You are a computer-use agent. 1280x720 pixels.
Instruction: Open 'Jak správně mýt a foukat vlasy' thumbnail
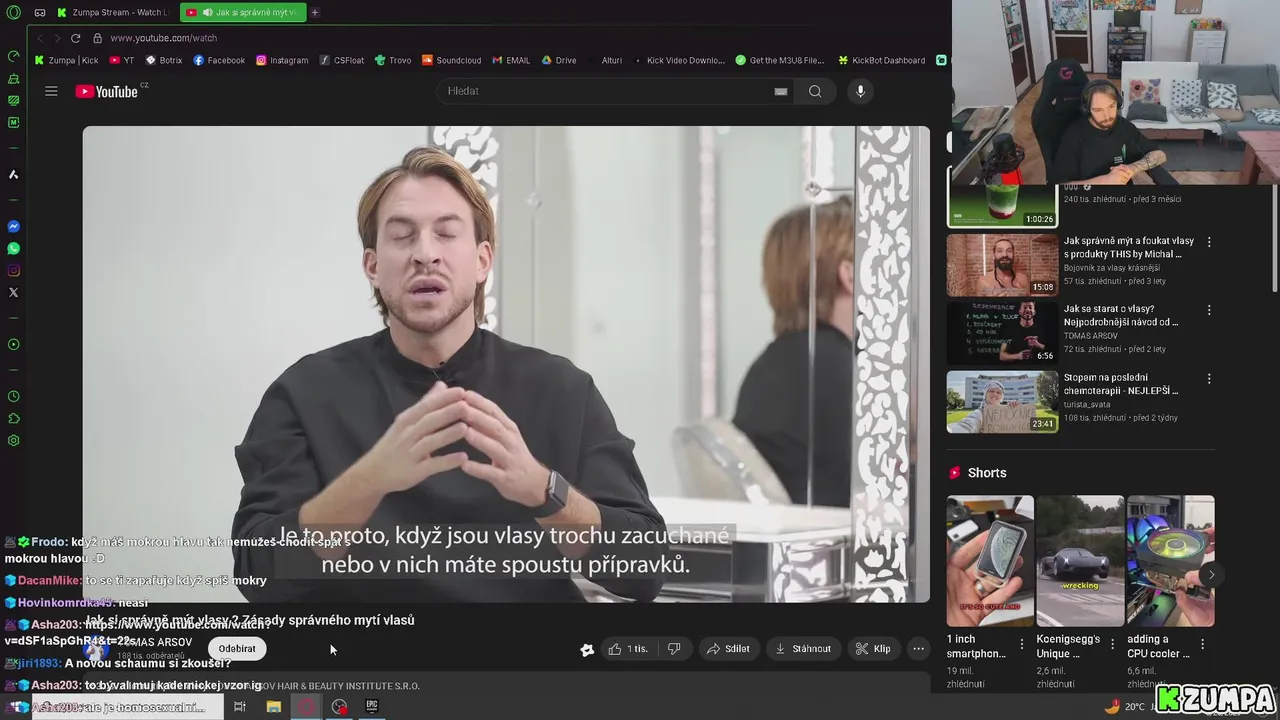click(1002, 265)
